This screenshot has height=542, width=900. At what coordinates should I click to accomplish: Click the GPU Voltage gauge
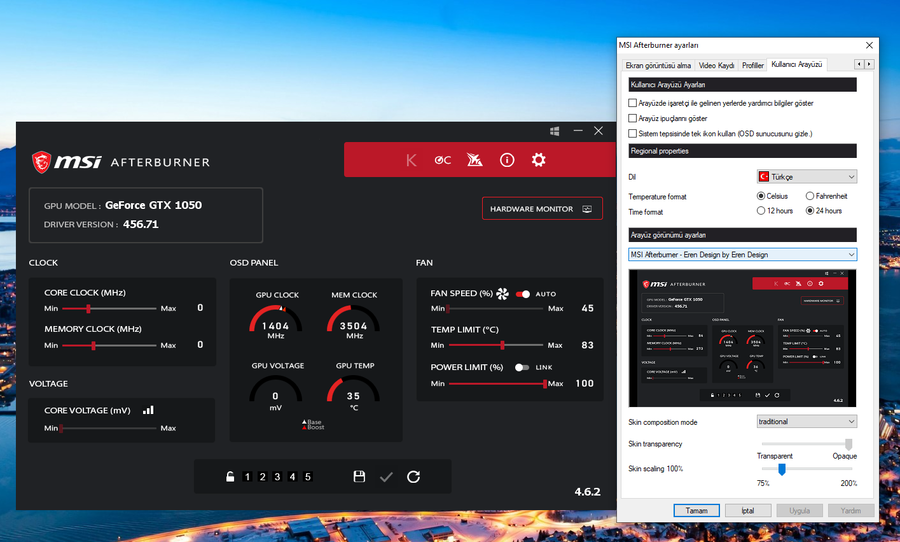276,393
